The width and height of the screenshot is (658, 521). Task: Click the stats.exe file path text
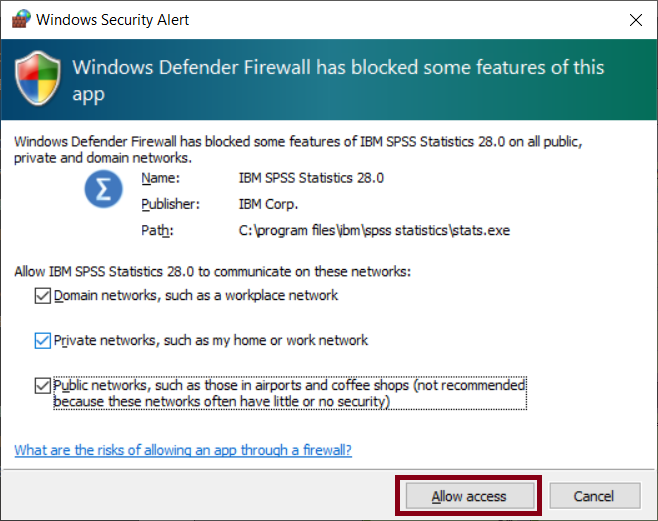pyautogui.click(x=374, y=231)
